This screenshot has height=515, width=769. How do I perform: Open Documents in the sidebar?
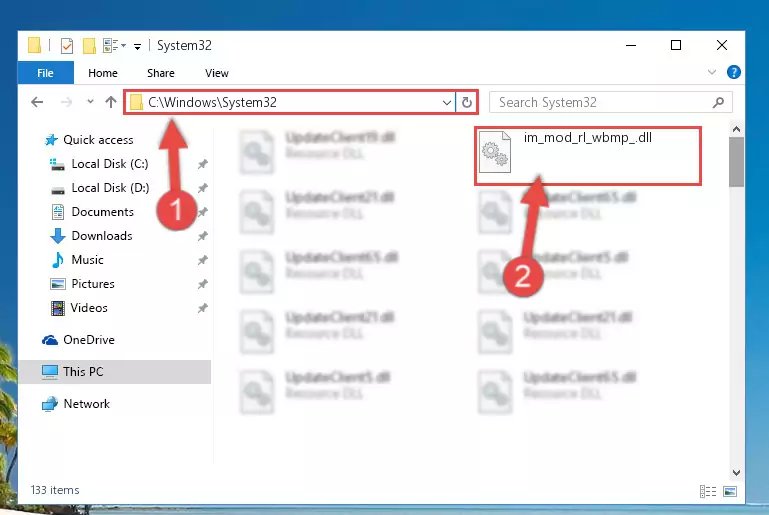pos(103,212)
